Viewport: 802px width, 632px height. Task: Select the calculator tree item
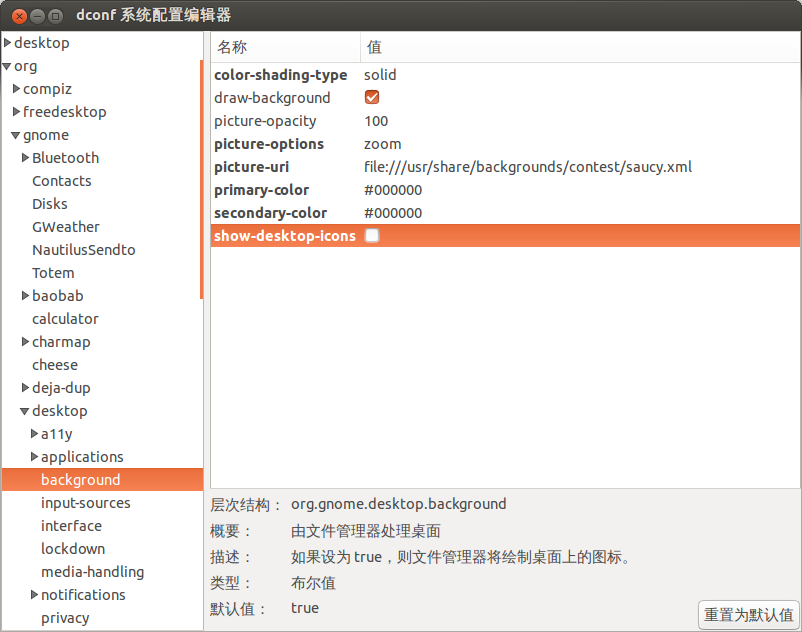coord(65,319)
